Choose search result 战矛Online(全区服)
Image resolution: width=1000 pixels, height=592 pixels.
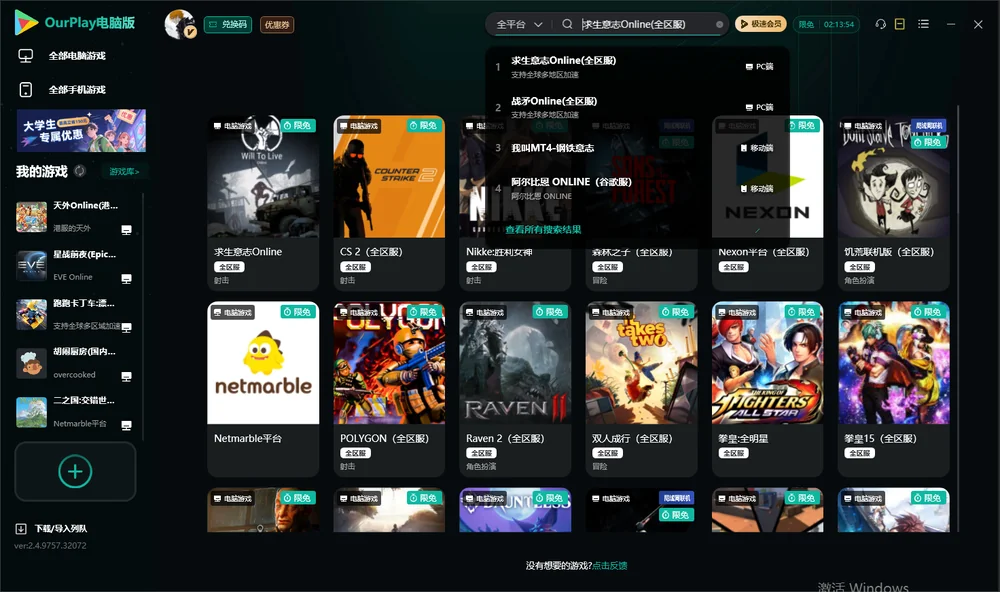coord(637,107)
